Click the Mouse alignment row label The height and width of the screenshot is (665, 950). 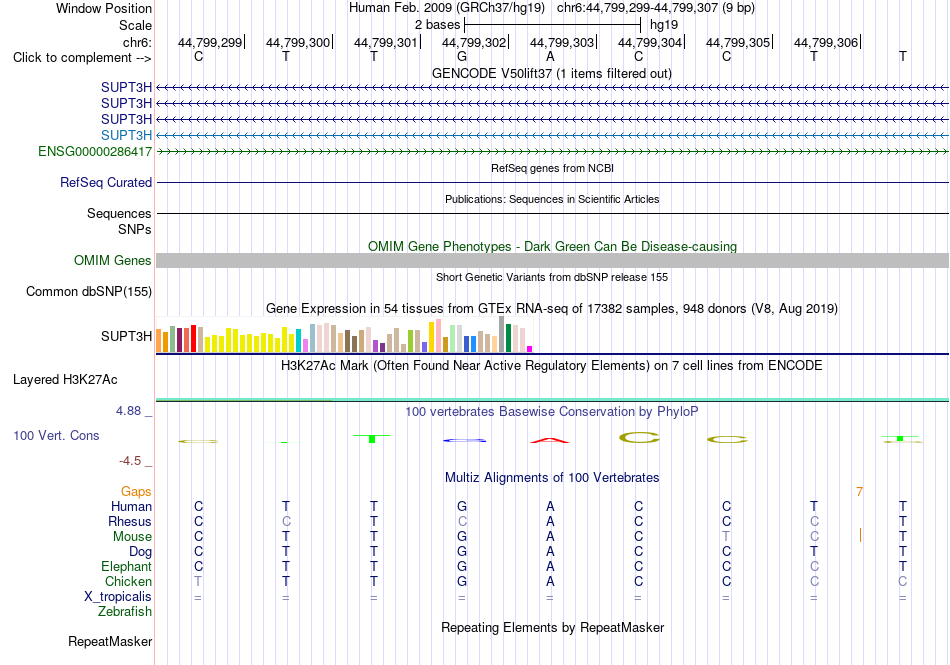tap(132, 537)
